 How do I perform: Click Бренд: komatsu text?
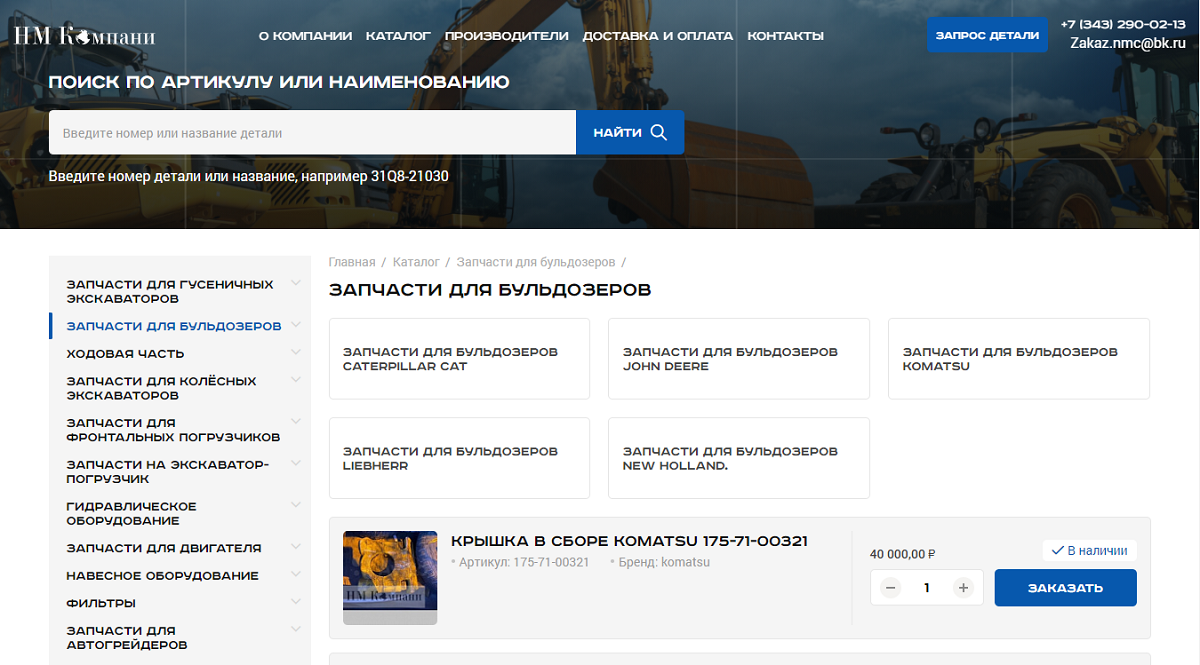[664, 562]
